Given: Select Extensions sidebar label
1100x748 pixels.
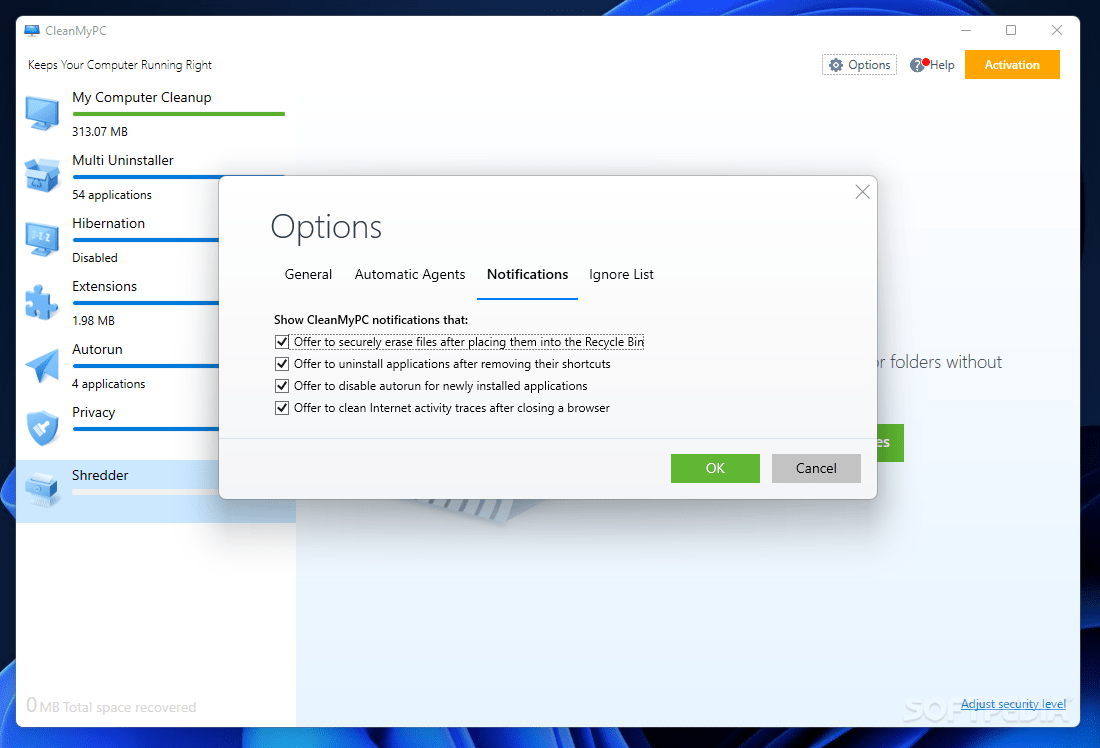Looking at the screenshot, I should (x=105, y=286).
